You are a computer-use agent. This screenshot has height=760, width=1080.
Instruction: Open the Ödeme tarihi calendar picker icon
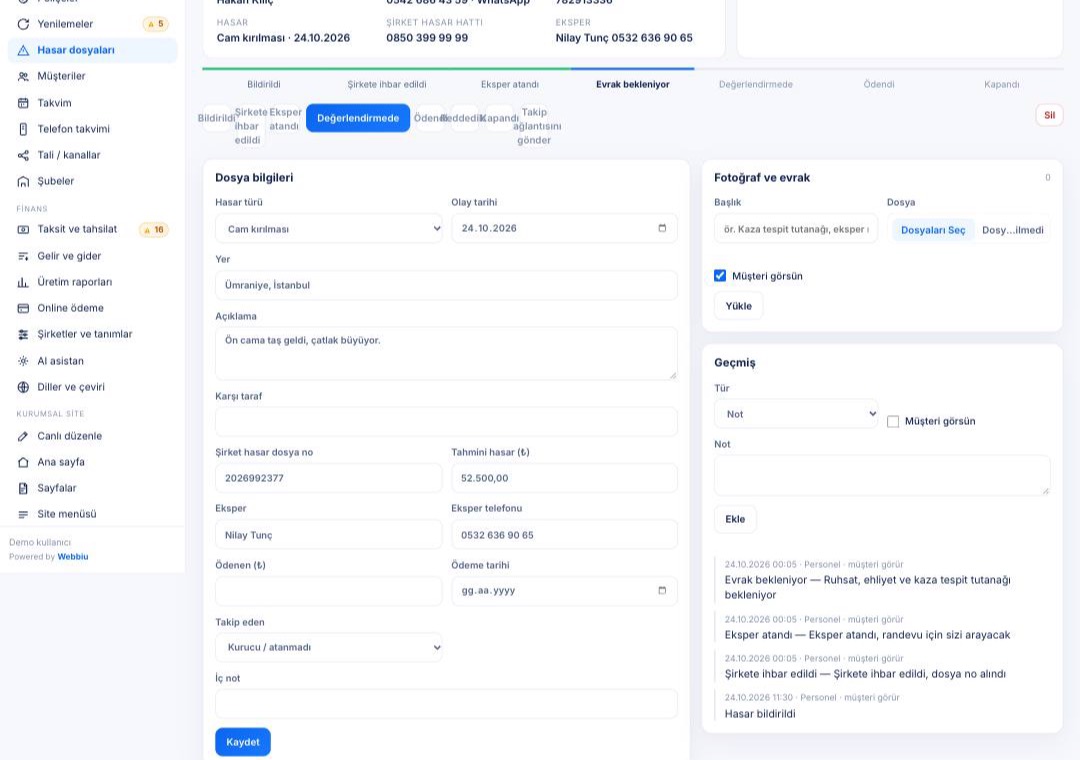[662, 590]
